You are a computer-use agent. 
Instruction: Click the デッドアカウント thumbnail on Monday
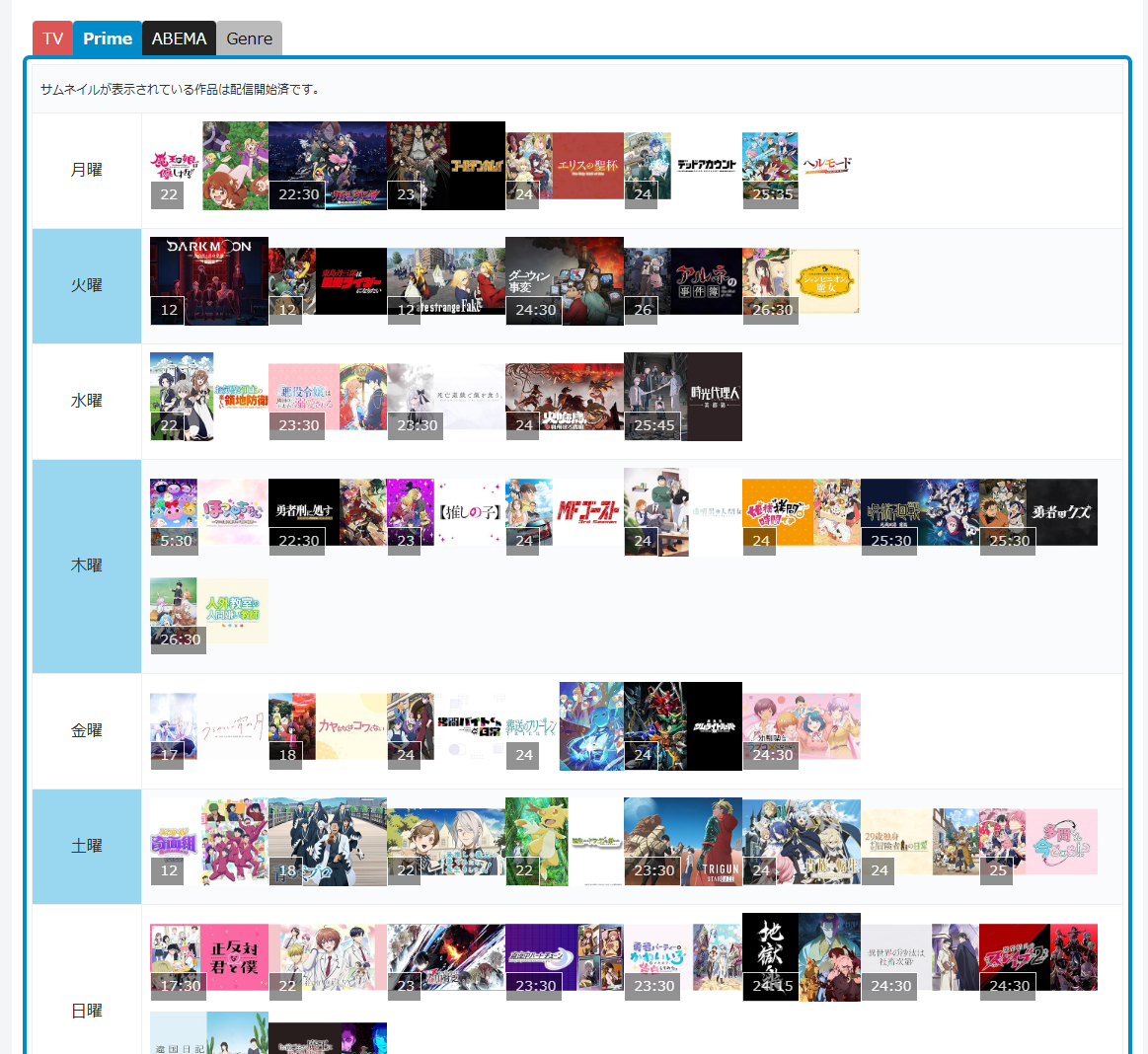tap(683, 166)
